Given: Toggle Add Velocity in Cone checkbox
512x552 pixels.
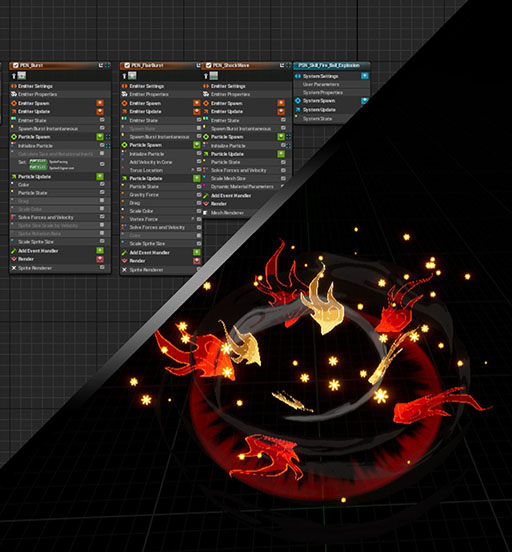Looking at the screenshot, I should coord(199,162).
